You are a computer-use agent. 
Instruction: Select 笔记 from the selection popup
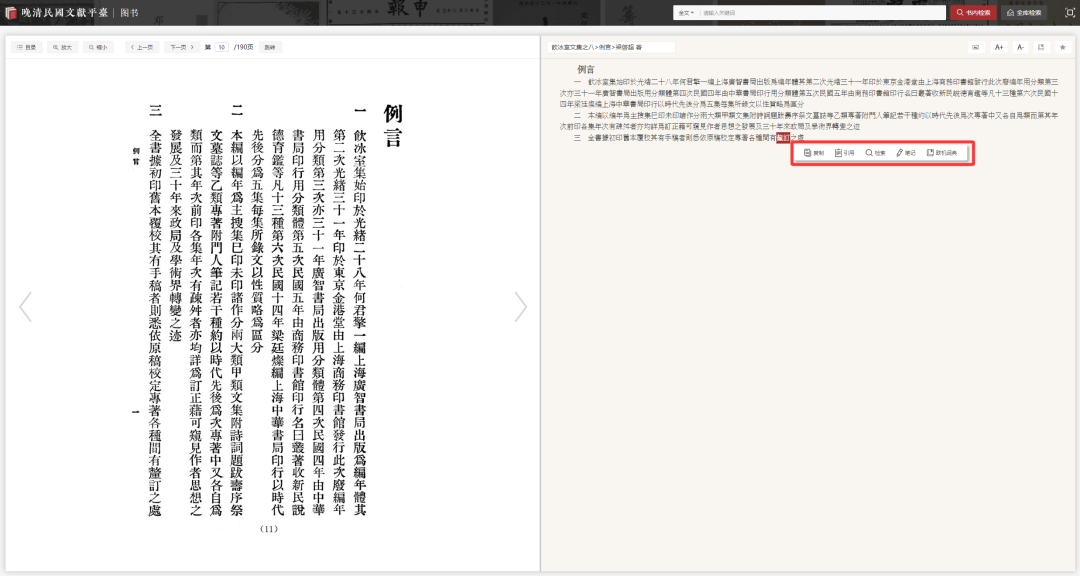pyautogui.click(x=906, y=153)
